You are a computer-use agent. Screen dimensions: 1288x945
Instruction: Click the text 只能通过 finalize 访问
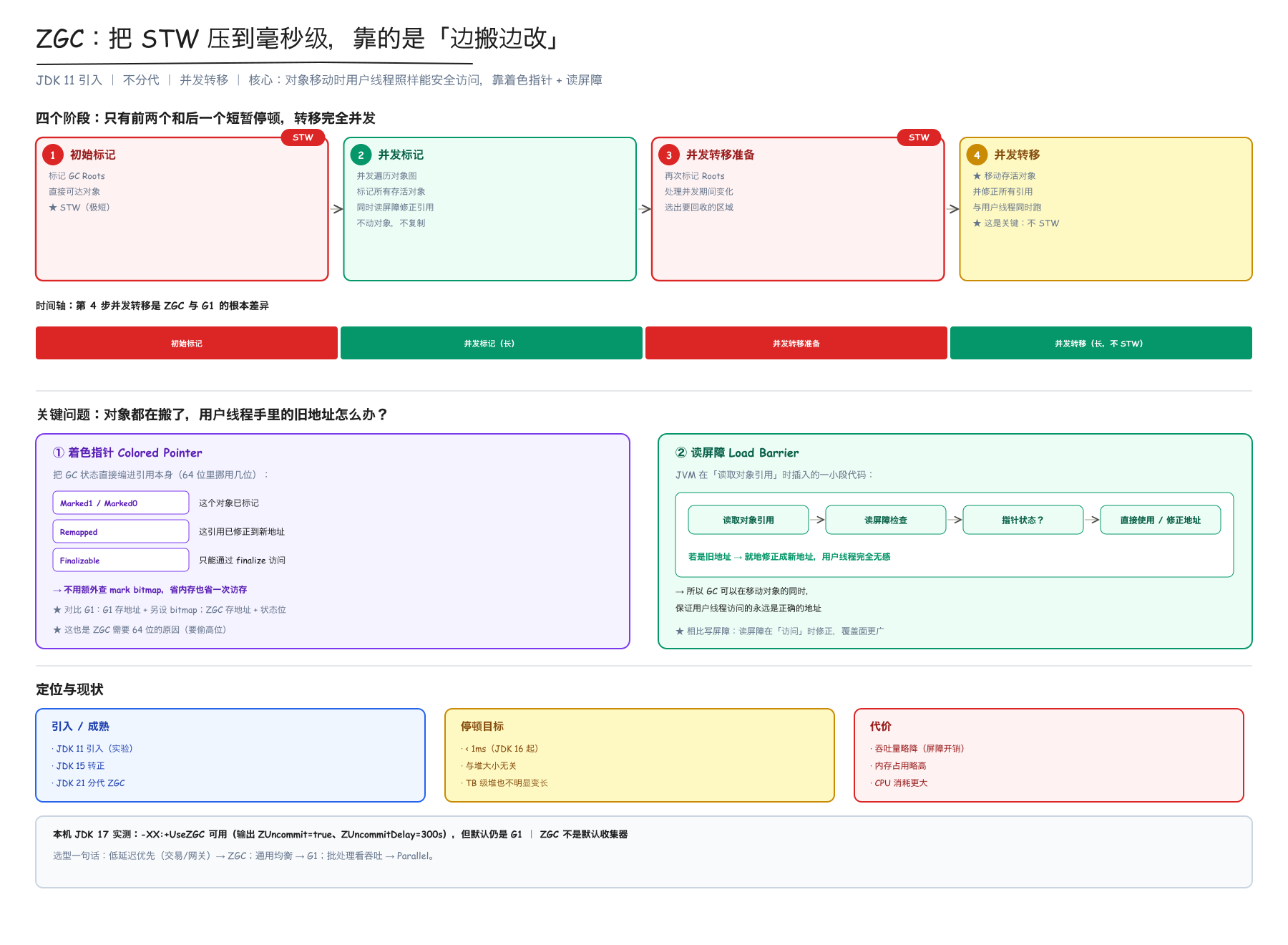click(242, 560)
